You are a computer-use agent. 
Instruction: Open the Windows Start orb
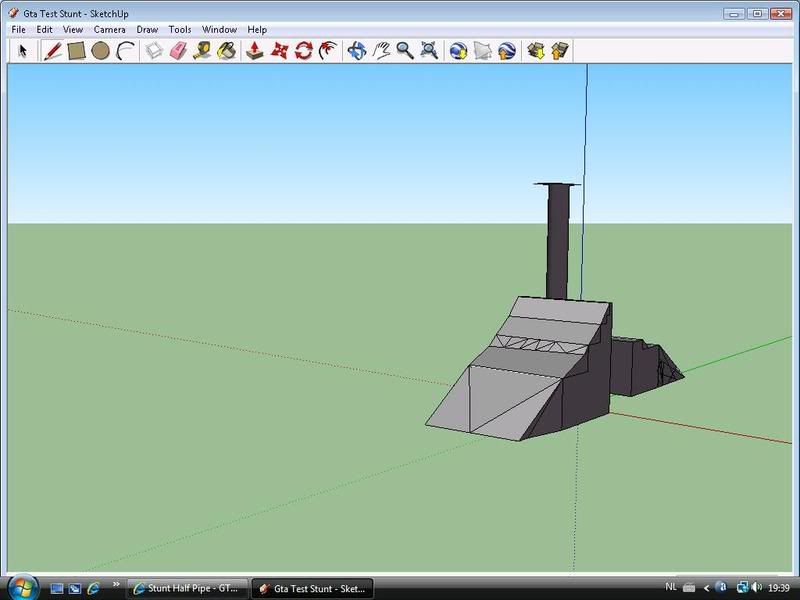tap(23, 588)
